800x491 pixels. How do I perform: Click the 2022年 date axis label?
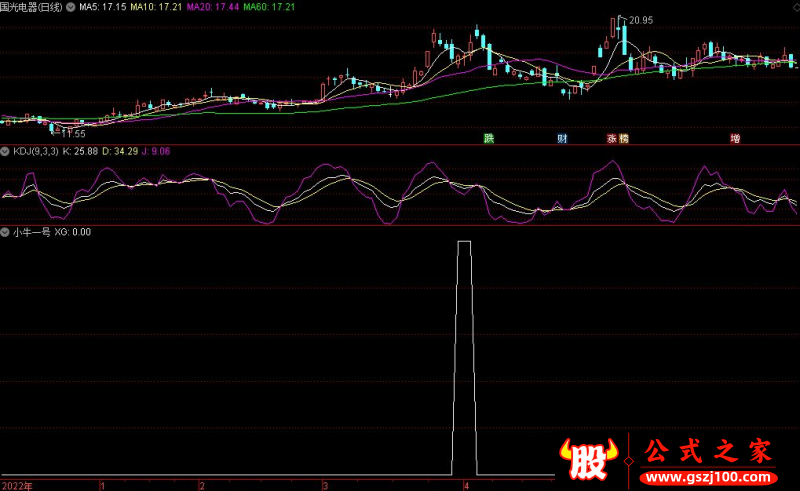click(x=17, y=485)
